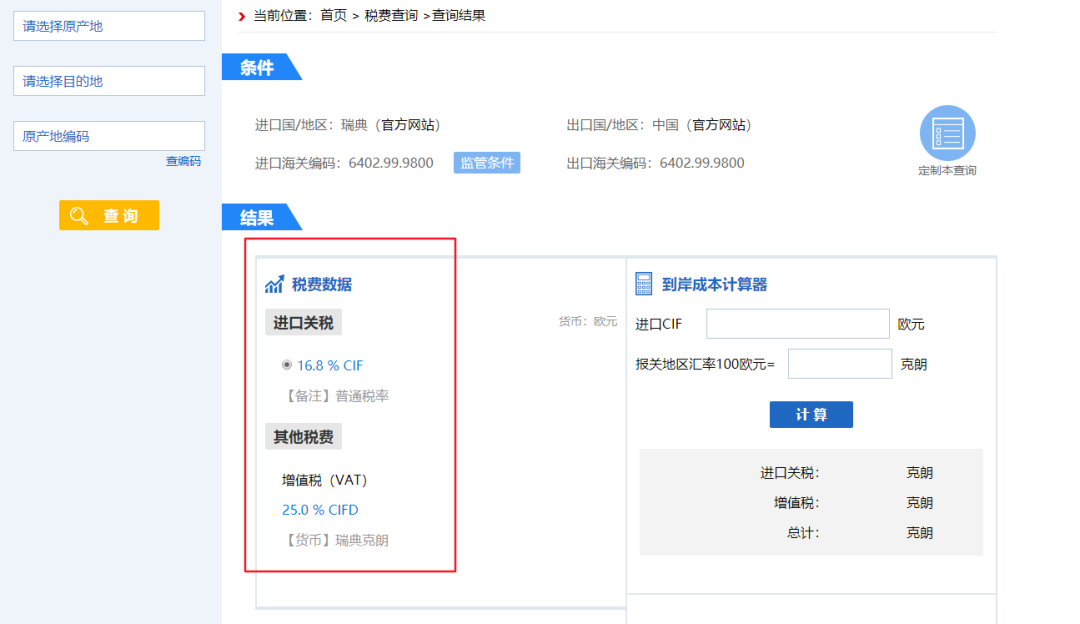This screenshot has height=624, width=1080.
Task: Click the 结果 section tab
Action: click(262, 217)
